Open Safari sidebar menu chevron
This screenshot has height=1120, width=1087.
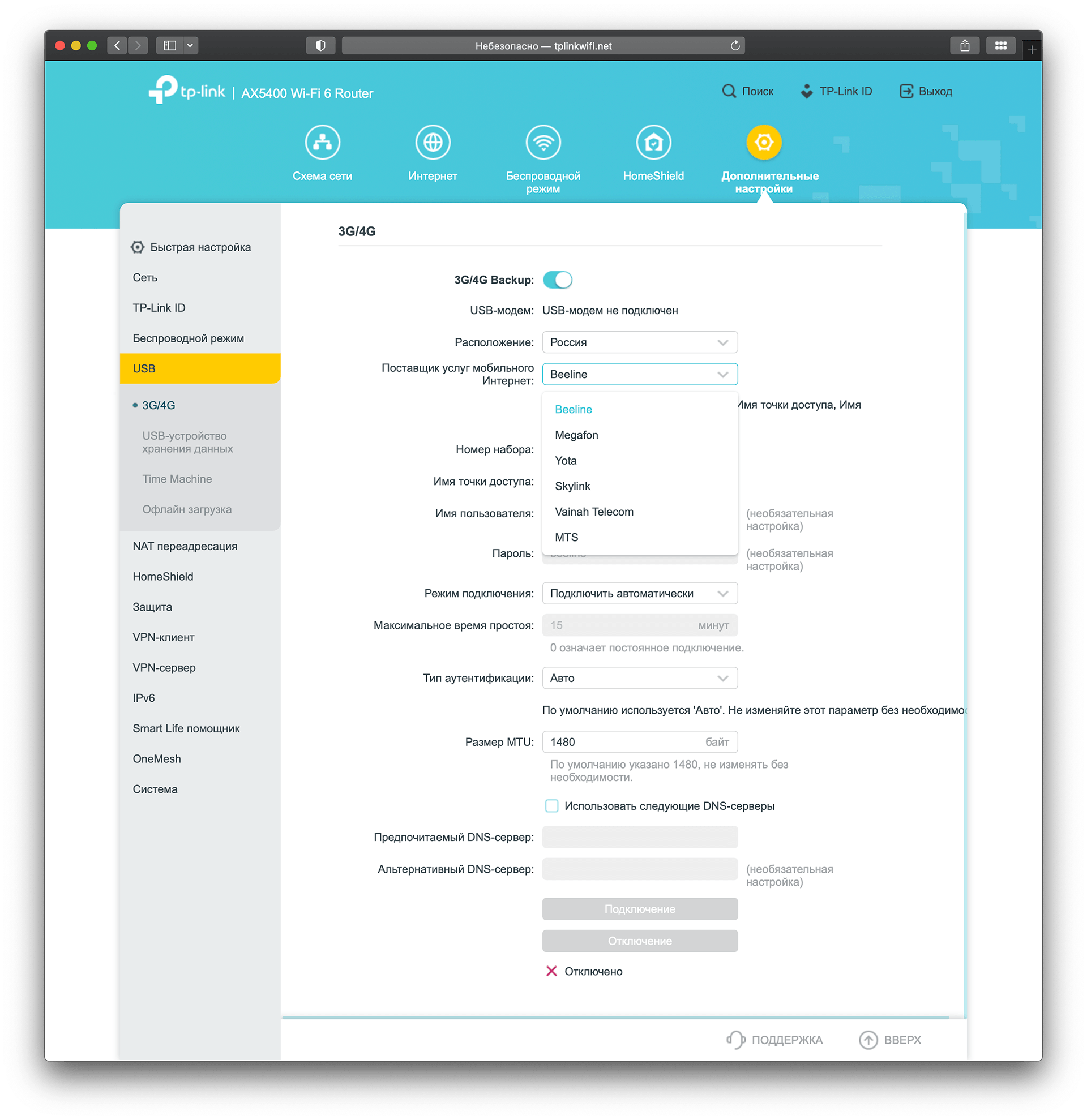(190, 46)
